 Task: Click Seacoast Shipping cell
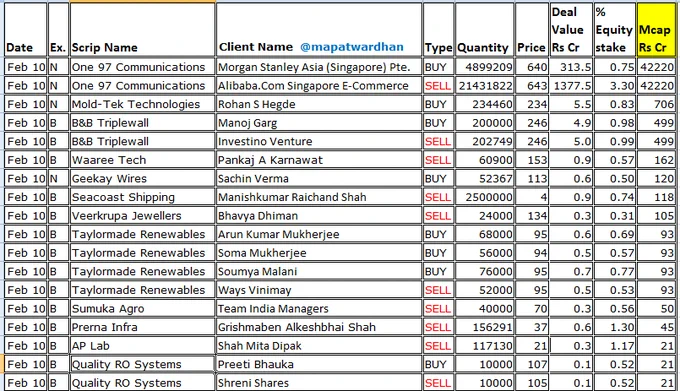[x=142, y=198]
